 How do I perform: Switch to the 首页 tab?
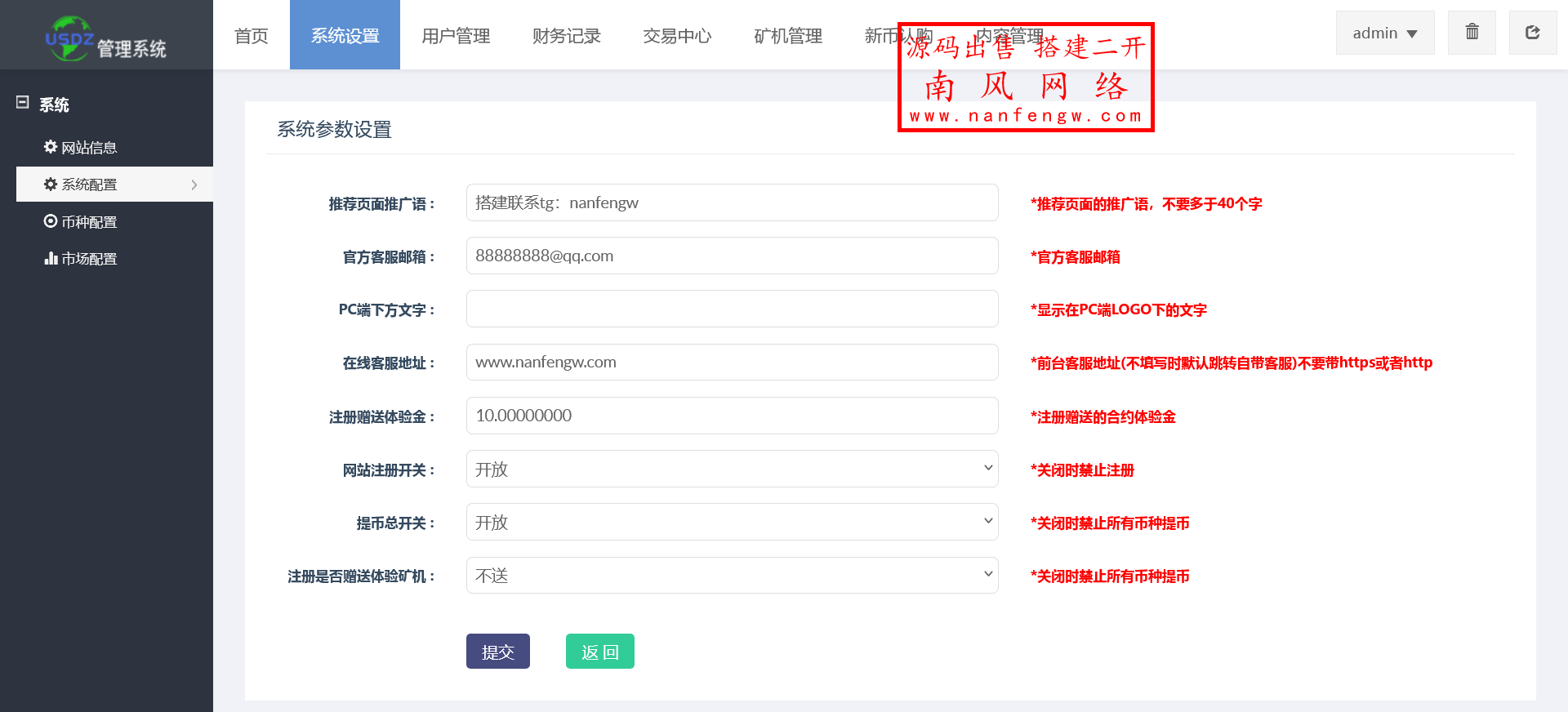pyautogui.click(x=251, y=36)
